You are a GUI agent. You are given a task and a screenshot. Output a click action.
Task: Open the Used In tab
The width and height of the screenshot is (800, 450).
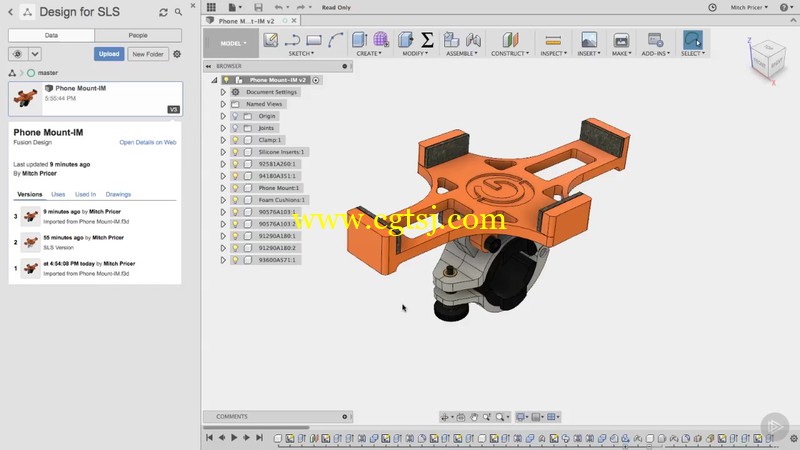coord(85,194)
